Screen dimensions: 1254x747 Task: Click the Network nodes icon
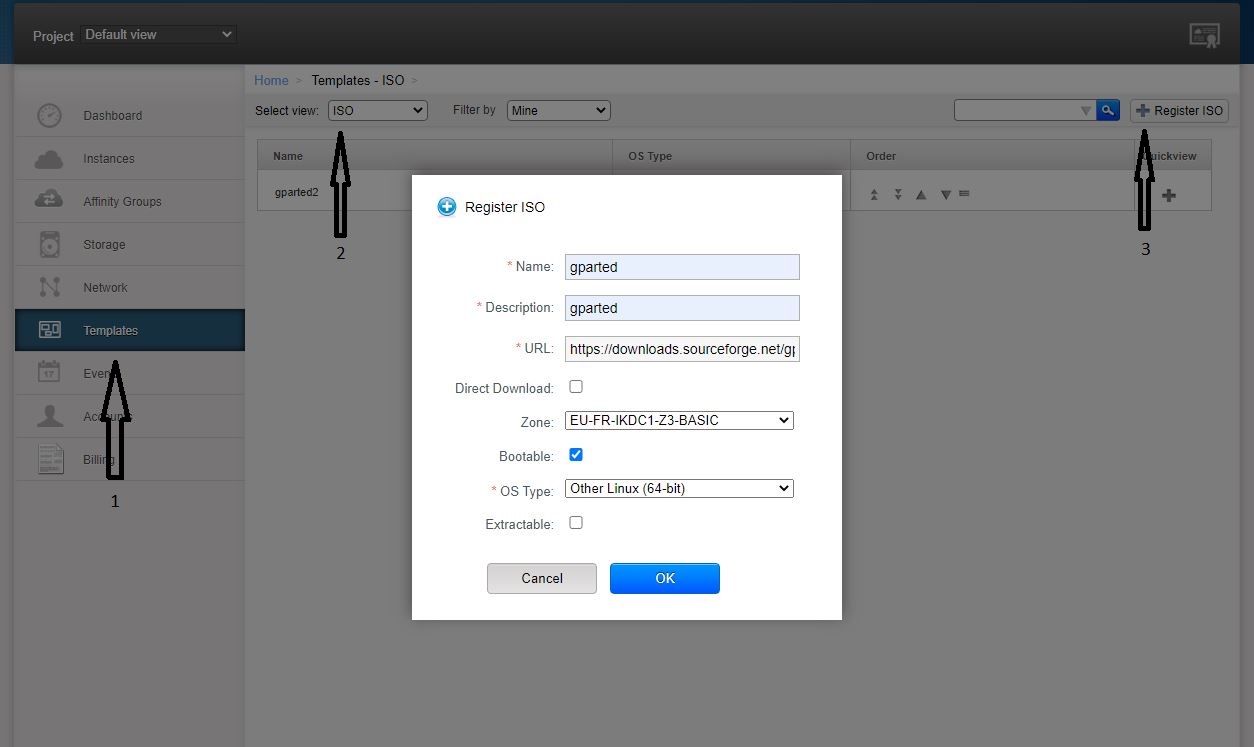[49, 287]
